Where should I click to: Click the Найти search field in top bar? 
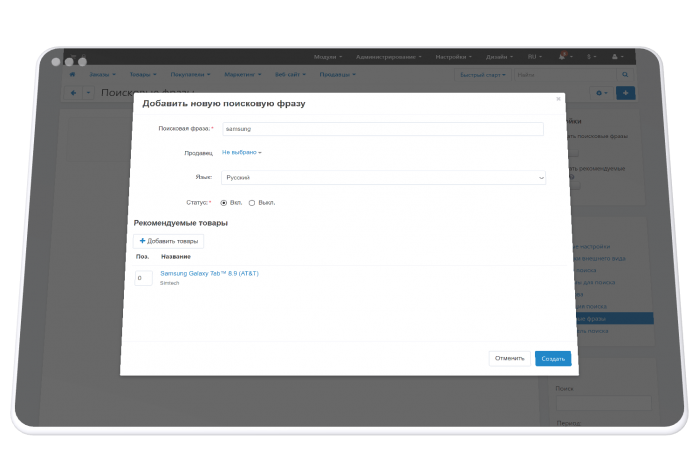coord(566,75)
